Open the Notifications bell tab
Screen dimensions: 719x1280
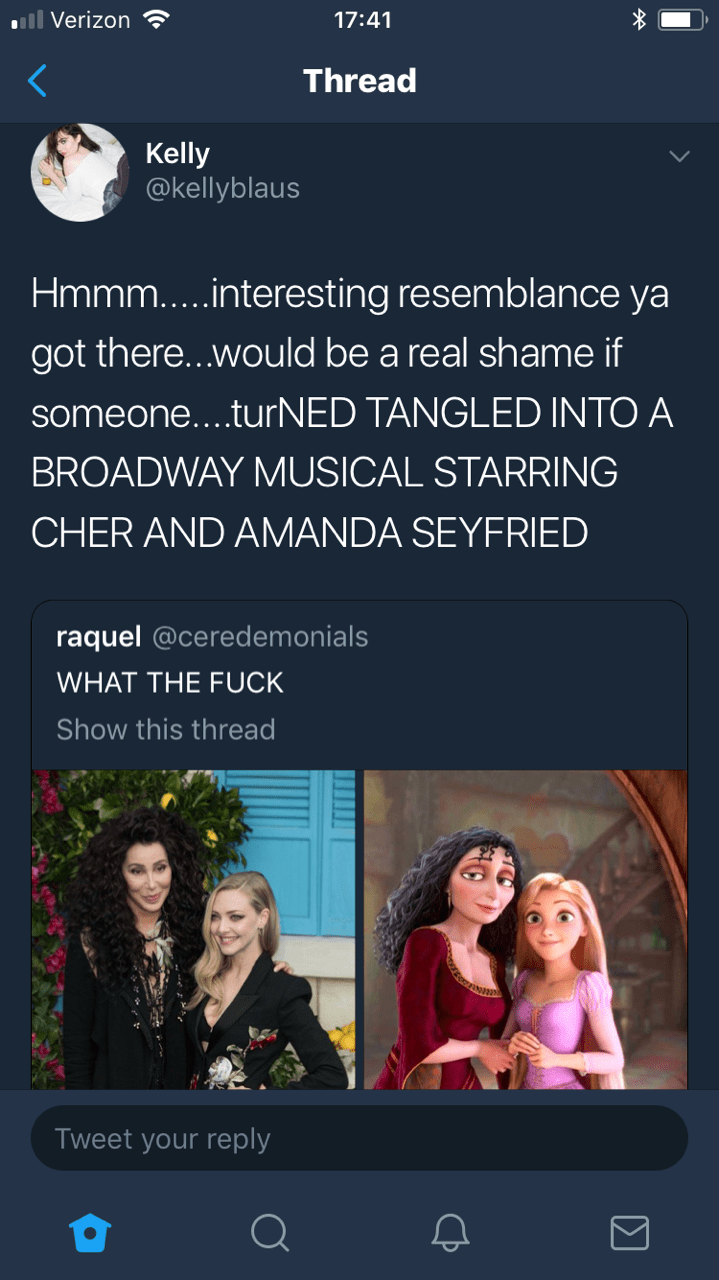[x=450, y=1233]
